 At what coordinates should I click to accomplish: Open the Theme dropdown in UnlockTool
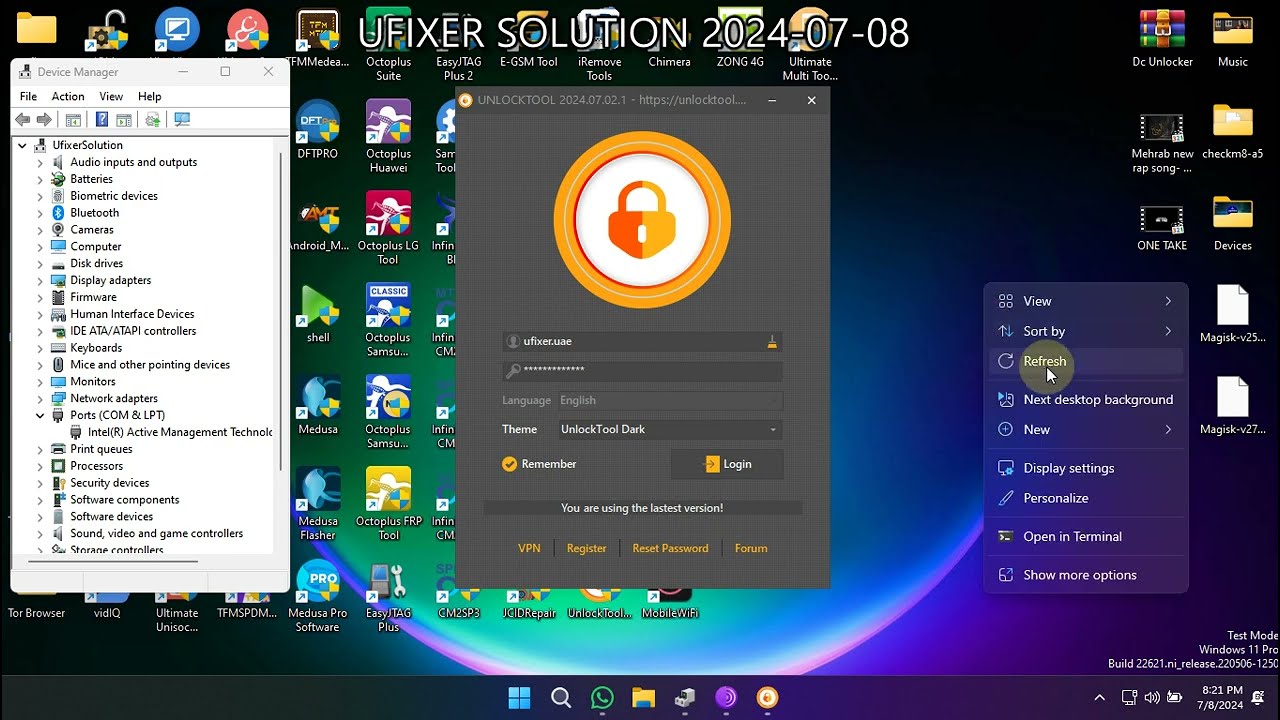point(670,430)
